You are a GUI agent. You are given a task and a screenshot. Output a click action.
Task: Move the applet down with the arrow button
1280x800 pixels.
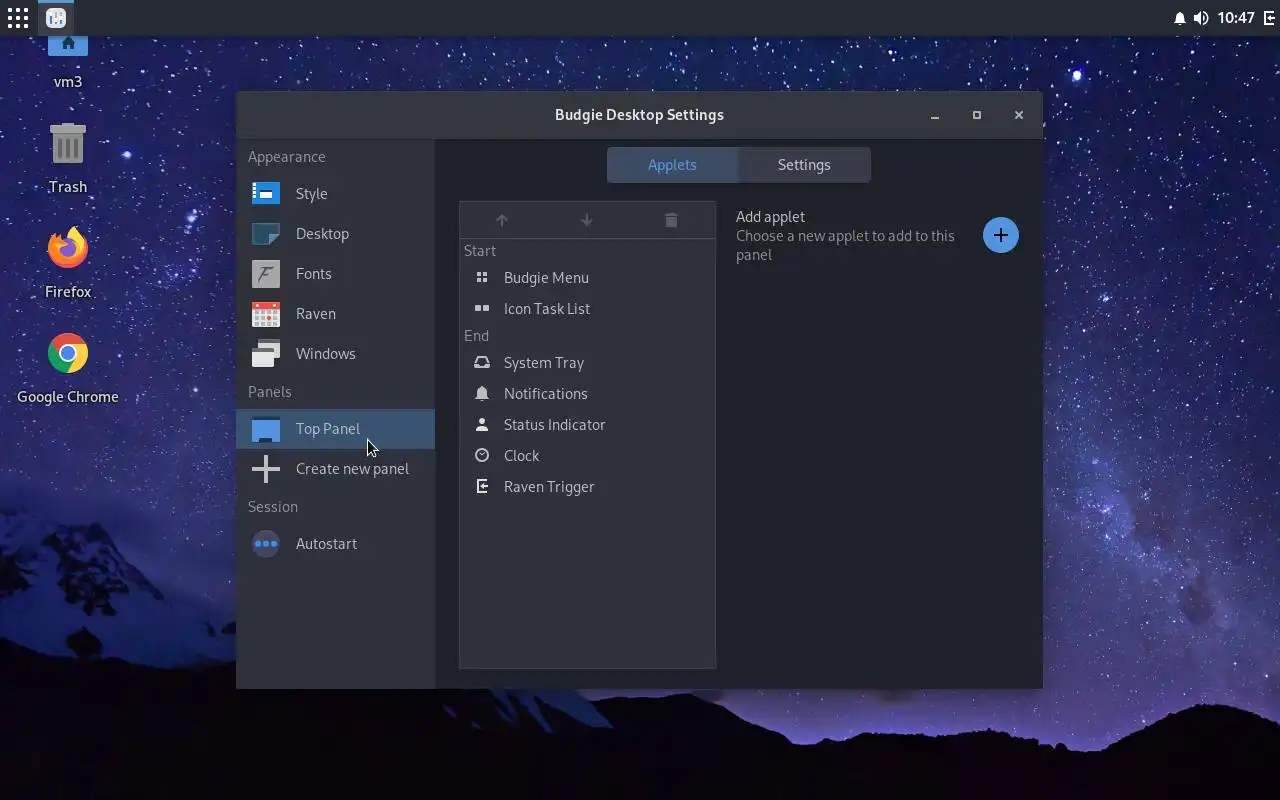(587, 220)
